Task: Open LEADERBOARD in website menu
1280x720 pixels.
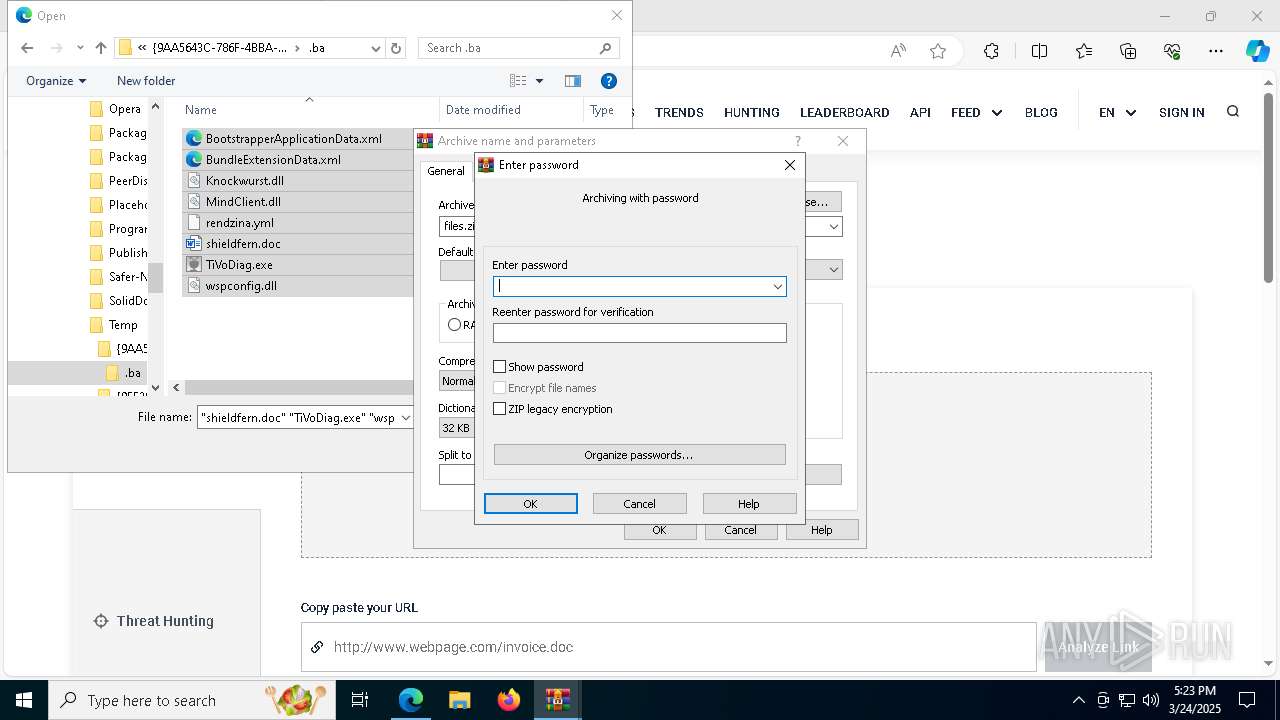Action: tap(844, 112)
